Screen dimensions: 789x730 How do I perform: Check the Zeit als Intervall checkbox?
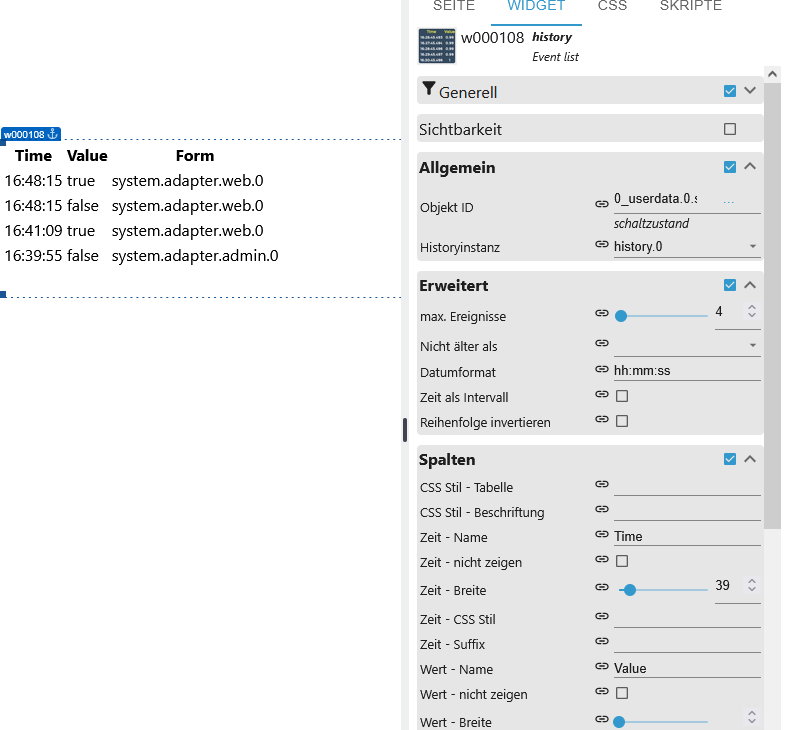(x=622, y=396)
